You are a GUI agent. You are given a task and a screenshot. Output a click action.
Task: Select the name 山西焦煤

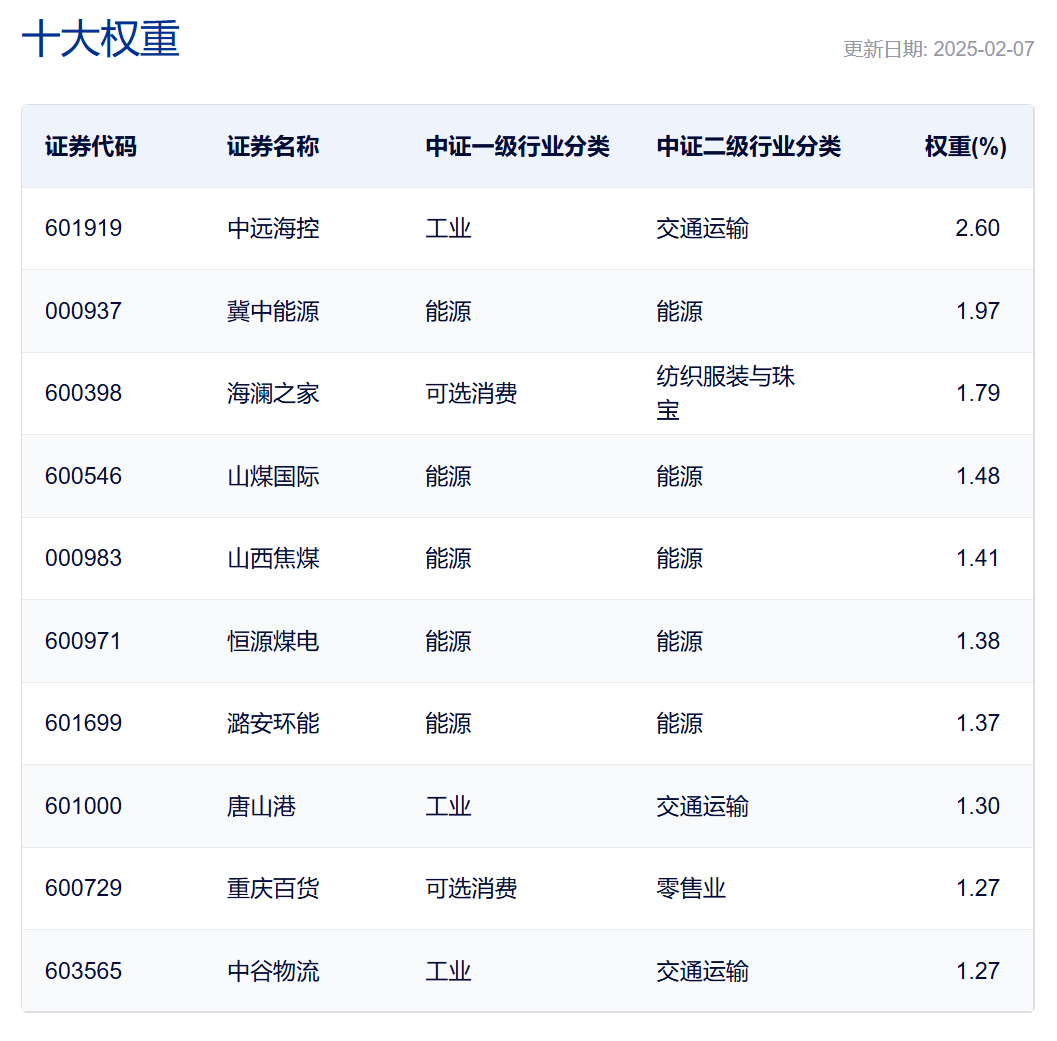coord(273,559)
